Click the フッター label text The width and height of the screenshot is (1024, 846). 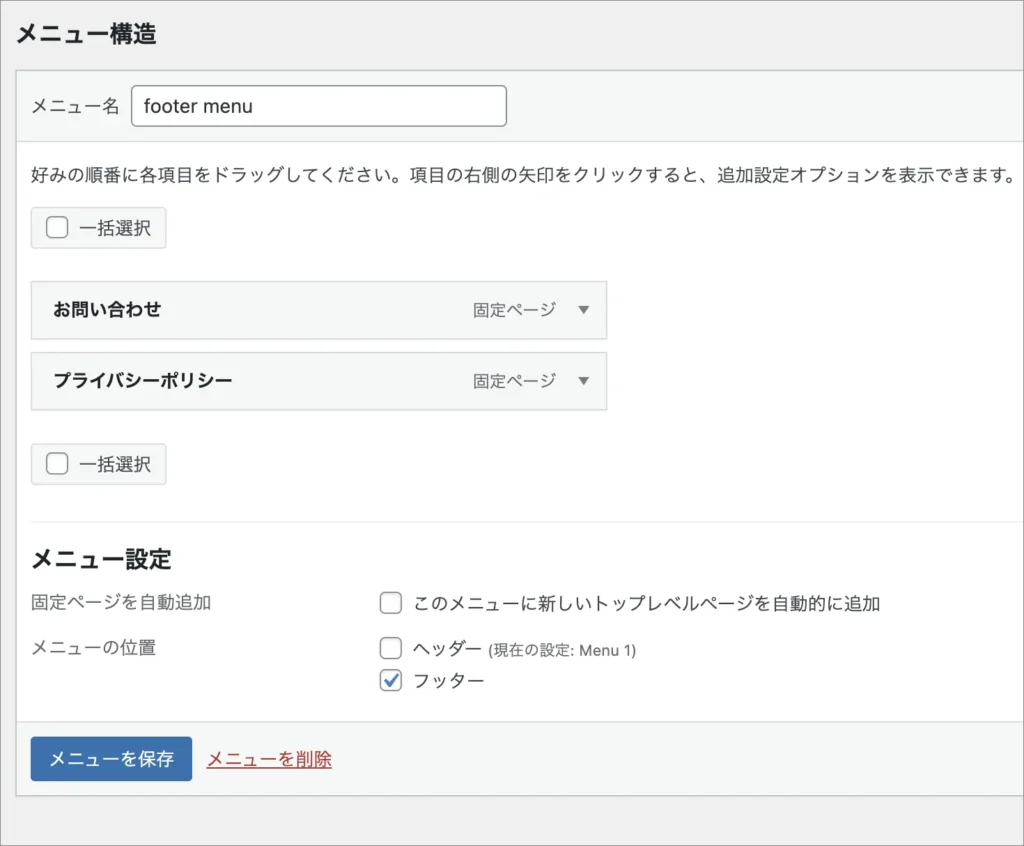coord(448,681)
